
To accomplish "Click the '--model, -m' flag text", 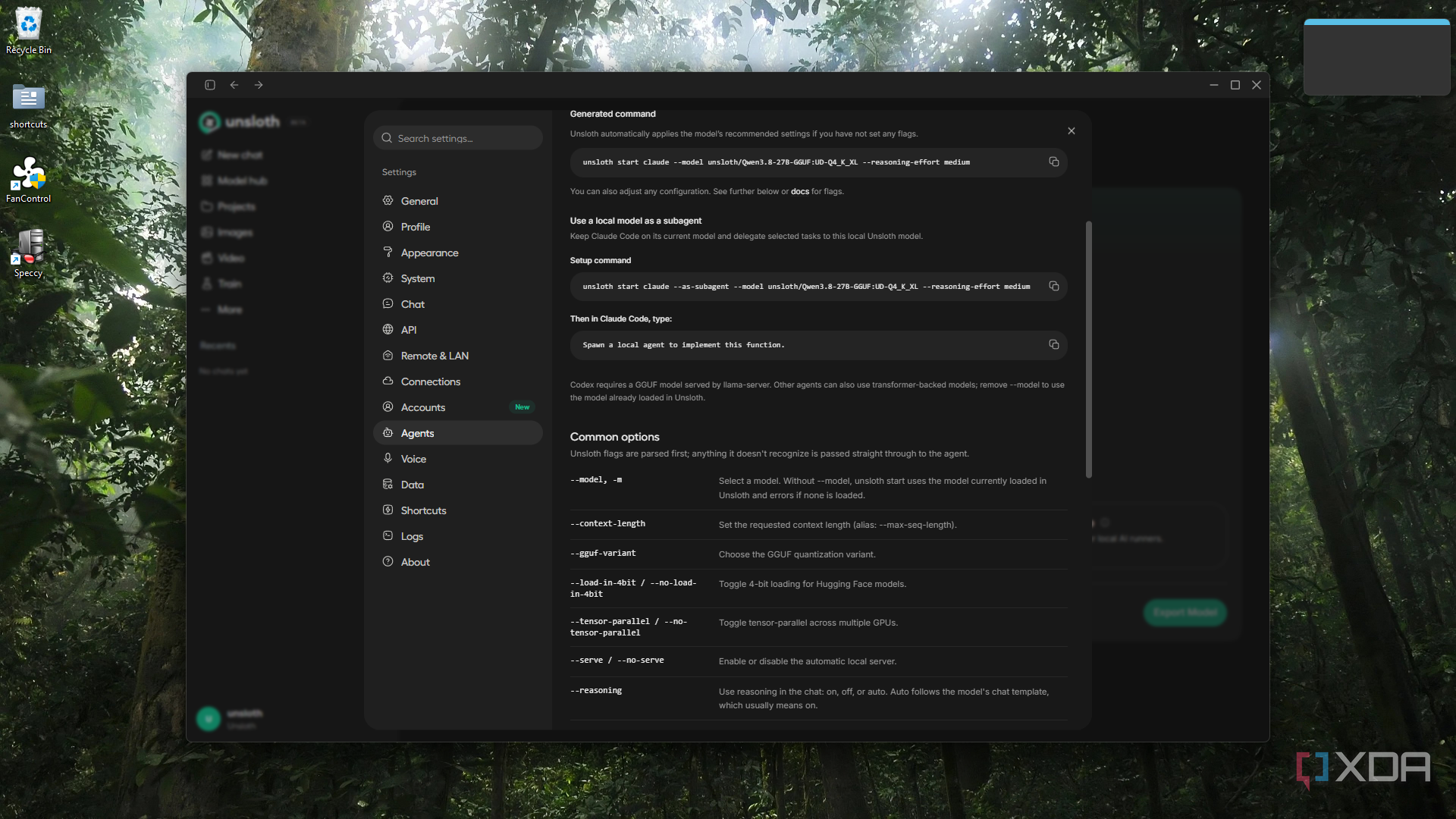I will pos(596,479).
